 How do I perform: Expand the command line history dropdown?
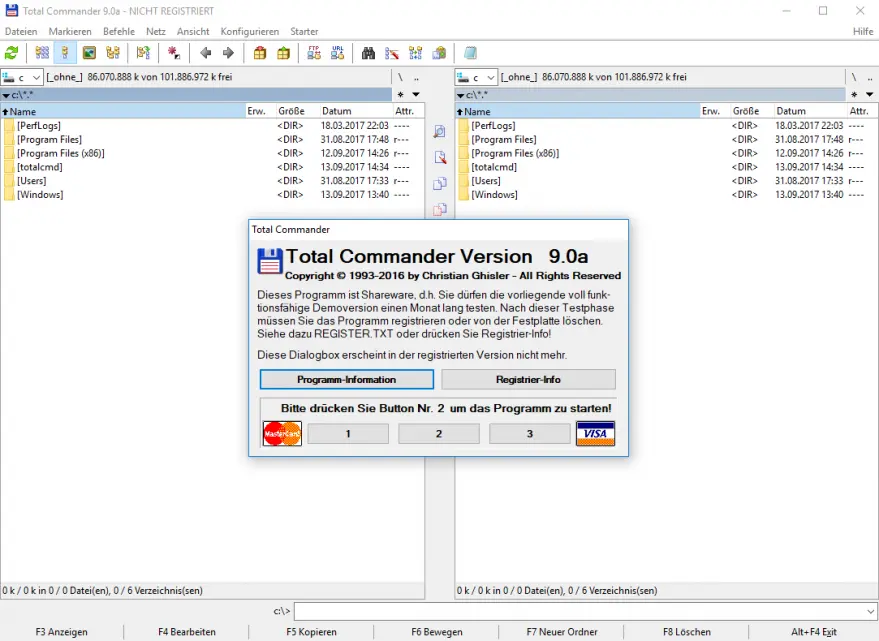pos(870,611)
